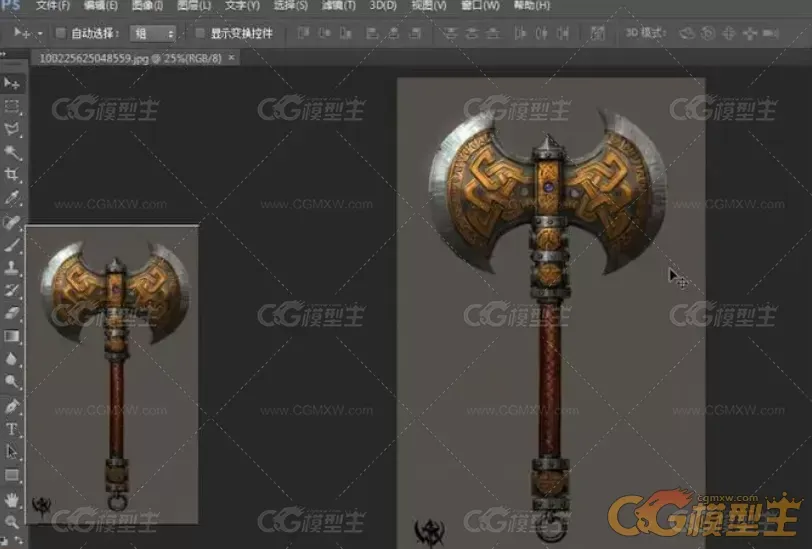Click the align left edges icon

tap(372, 34)
